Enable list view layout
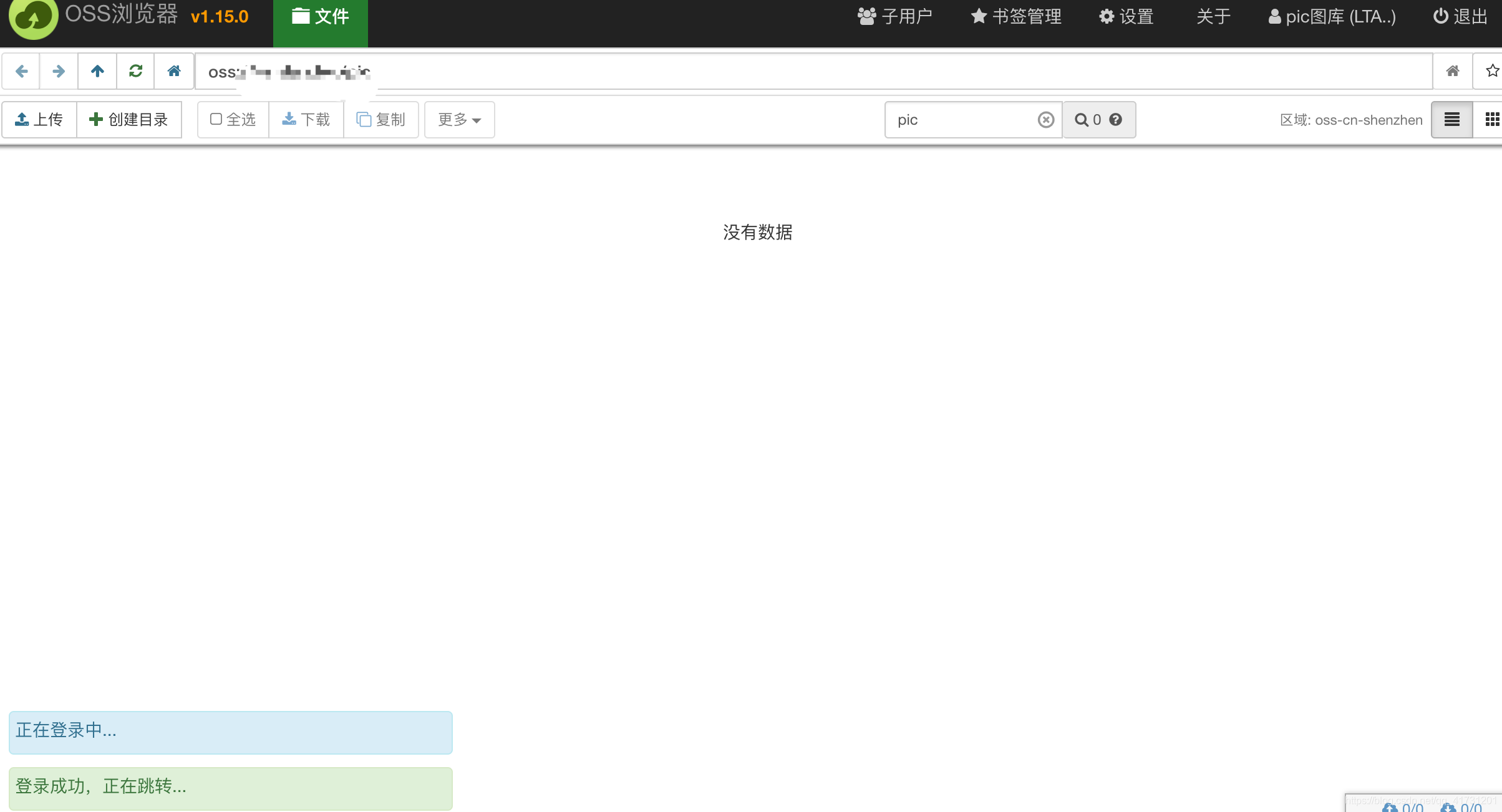Viewport: 1502px width, 812px height. tap(1451, 118)
